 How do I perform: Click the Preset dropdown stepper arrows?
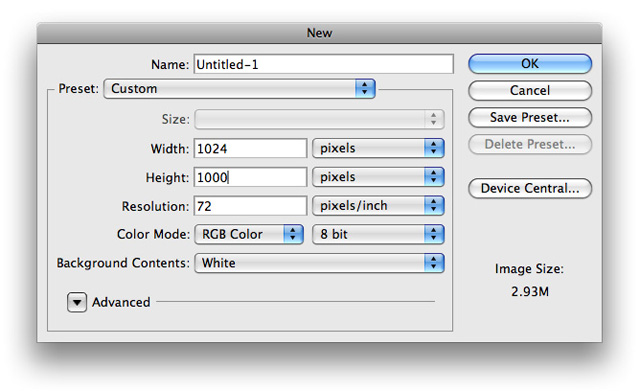365,89
